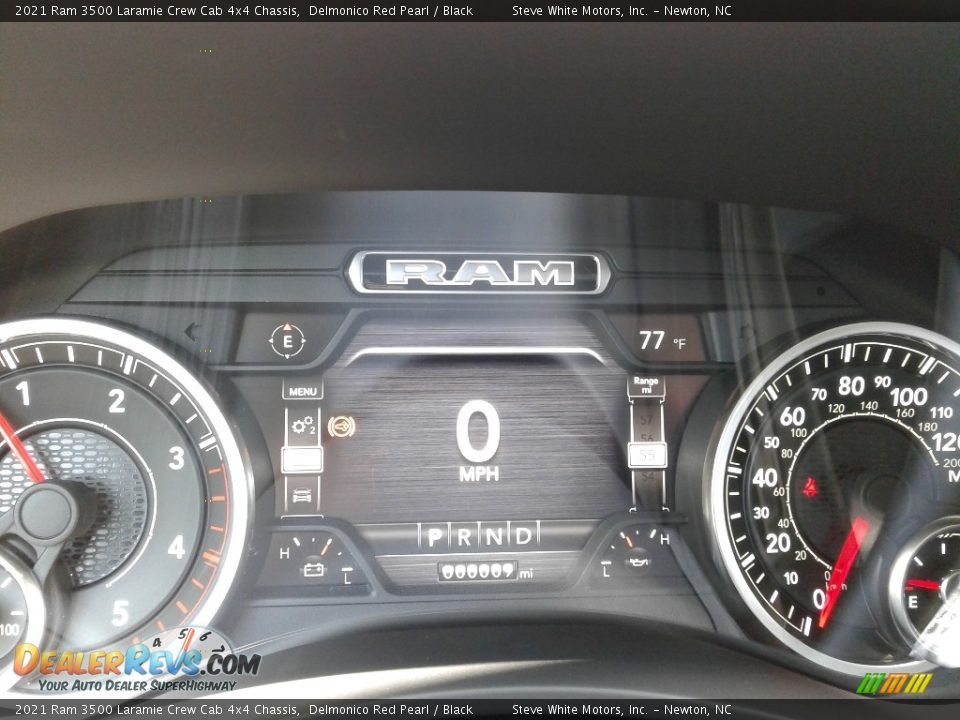Tap the odometer reading 000009 mi
The height and width of the screenshot is (720, 960).
pyautogui.click(x=486, y=571)
